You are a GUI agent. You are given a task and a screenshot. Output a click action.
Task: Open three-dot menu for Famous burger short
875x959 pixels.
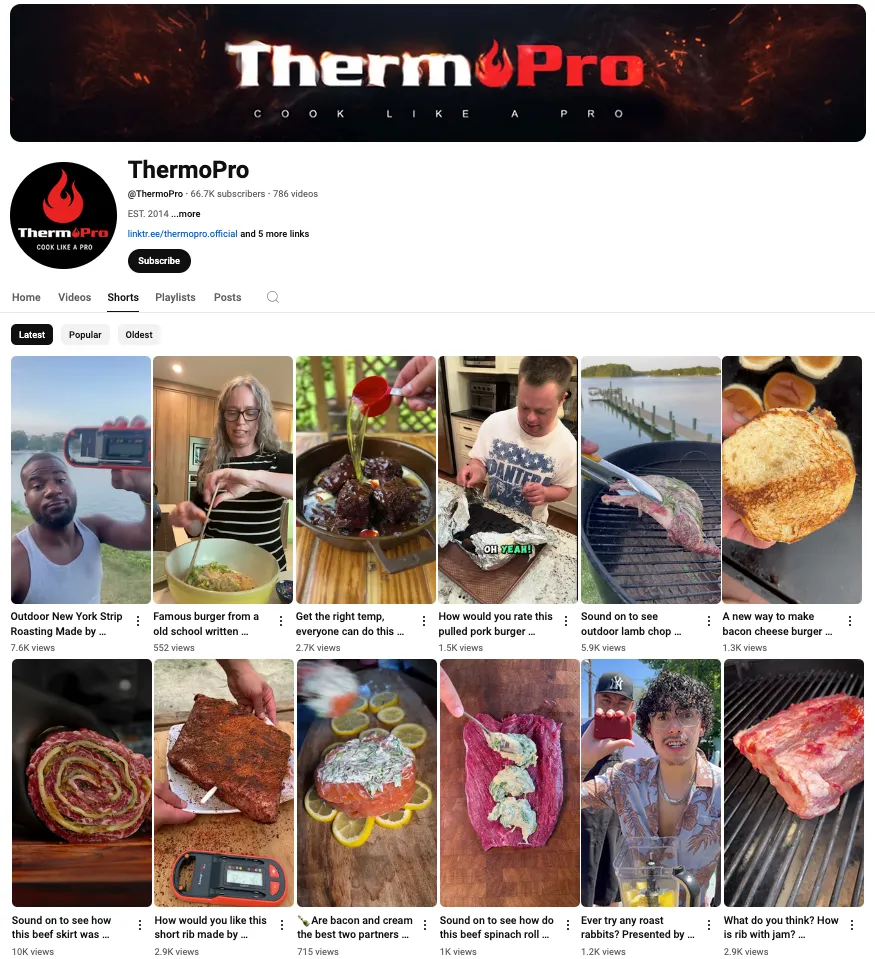click(x=281, y=621)
